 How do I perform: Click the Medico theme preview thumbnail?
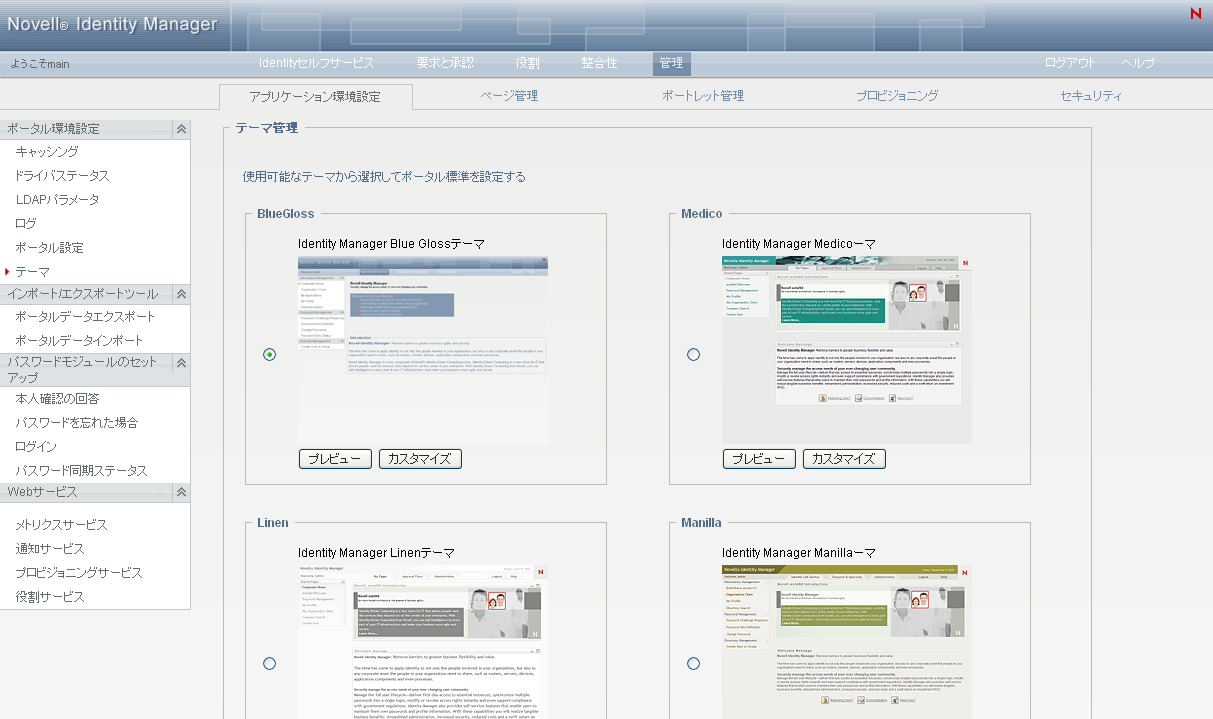click(847, 350)
